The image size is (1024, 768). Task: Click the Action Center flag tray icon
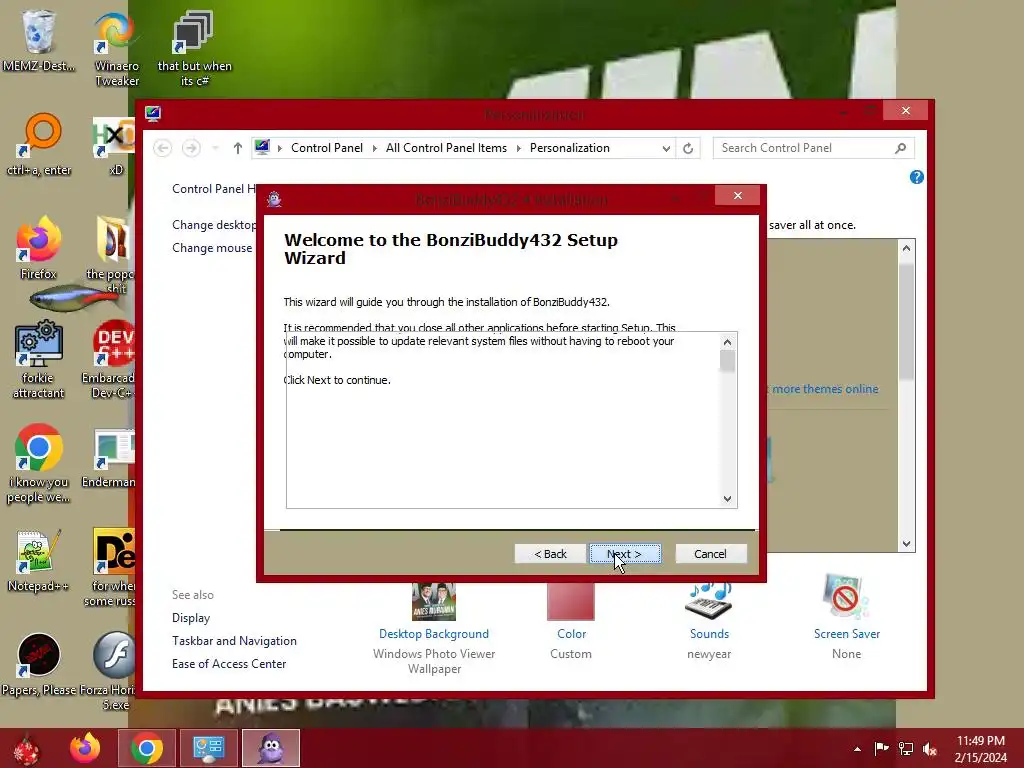coord(881,748)
